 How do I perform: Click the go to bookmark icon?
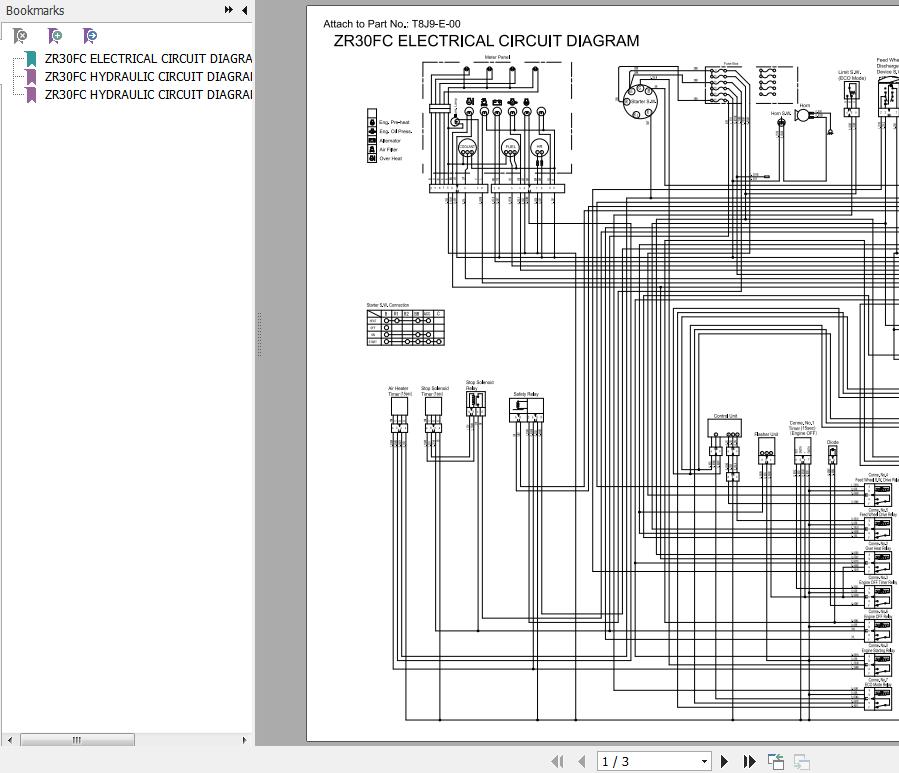pos(90,36)
